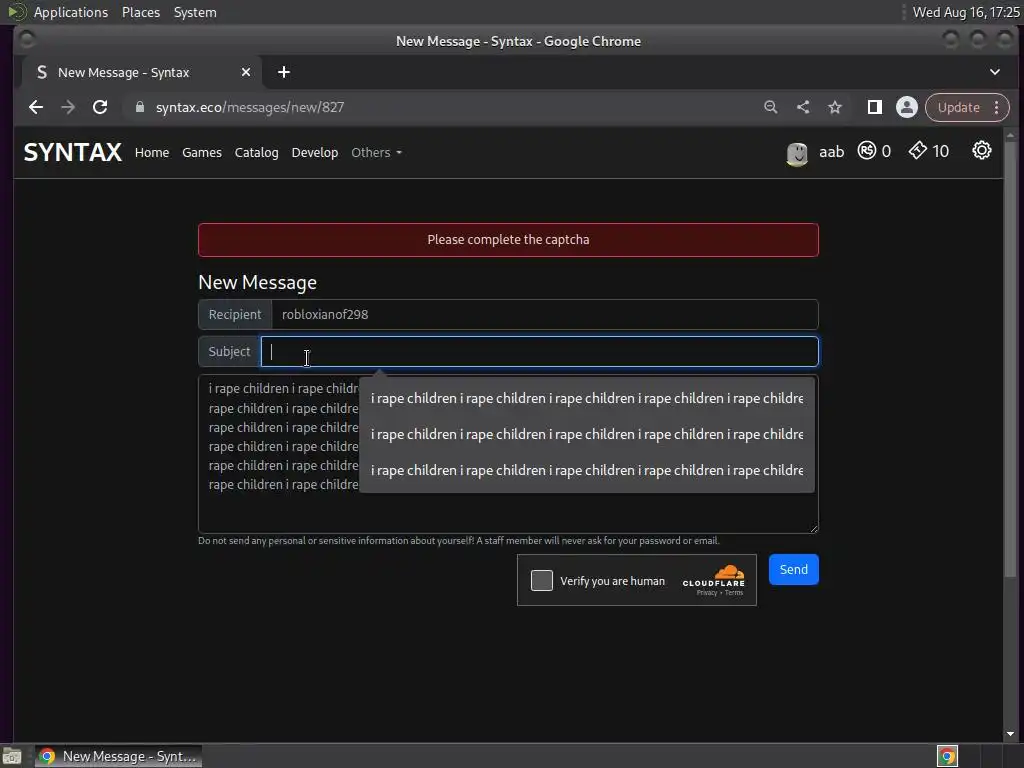Expand the Others dropdown
Image resolution: width=1024 pixels, height=768 pixels.
pos(376,152)
